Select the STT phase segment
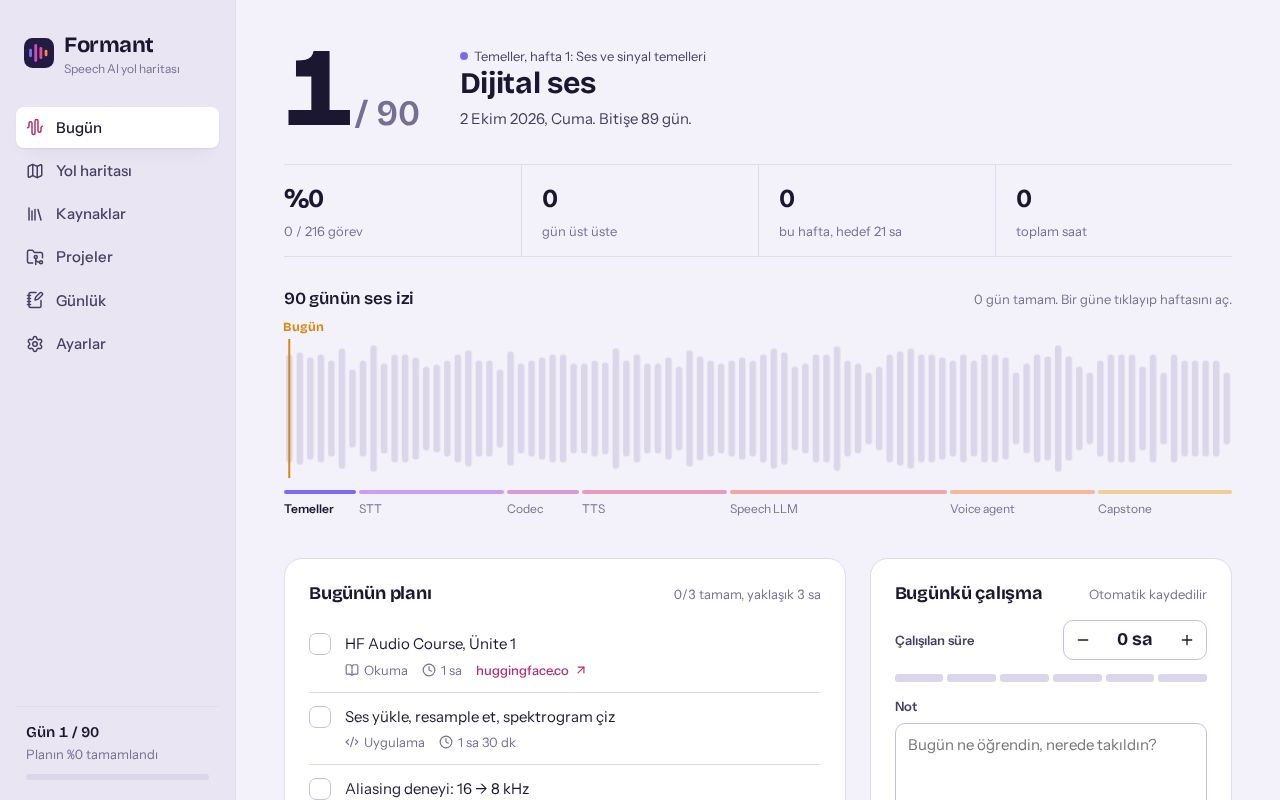This screenshot has height=800, width=1280. point(431,501)
